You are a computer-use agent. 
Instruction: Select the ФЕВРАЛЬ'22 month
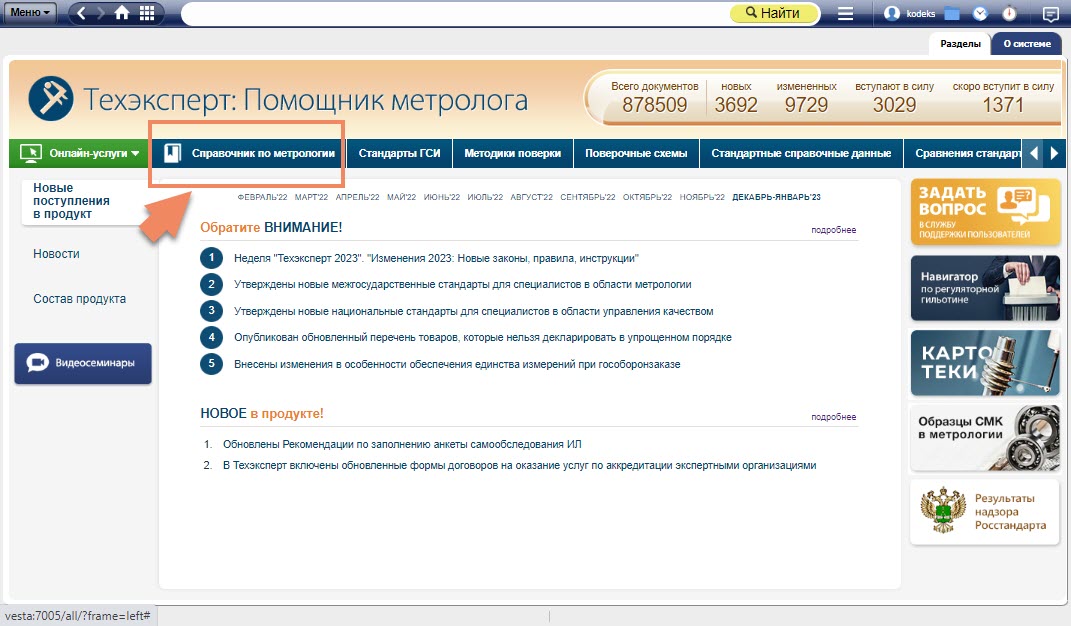262,198
